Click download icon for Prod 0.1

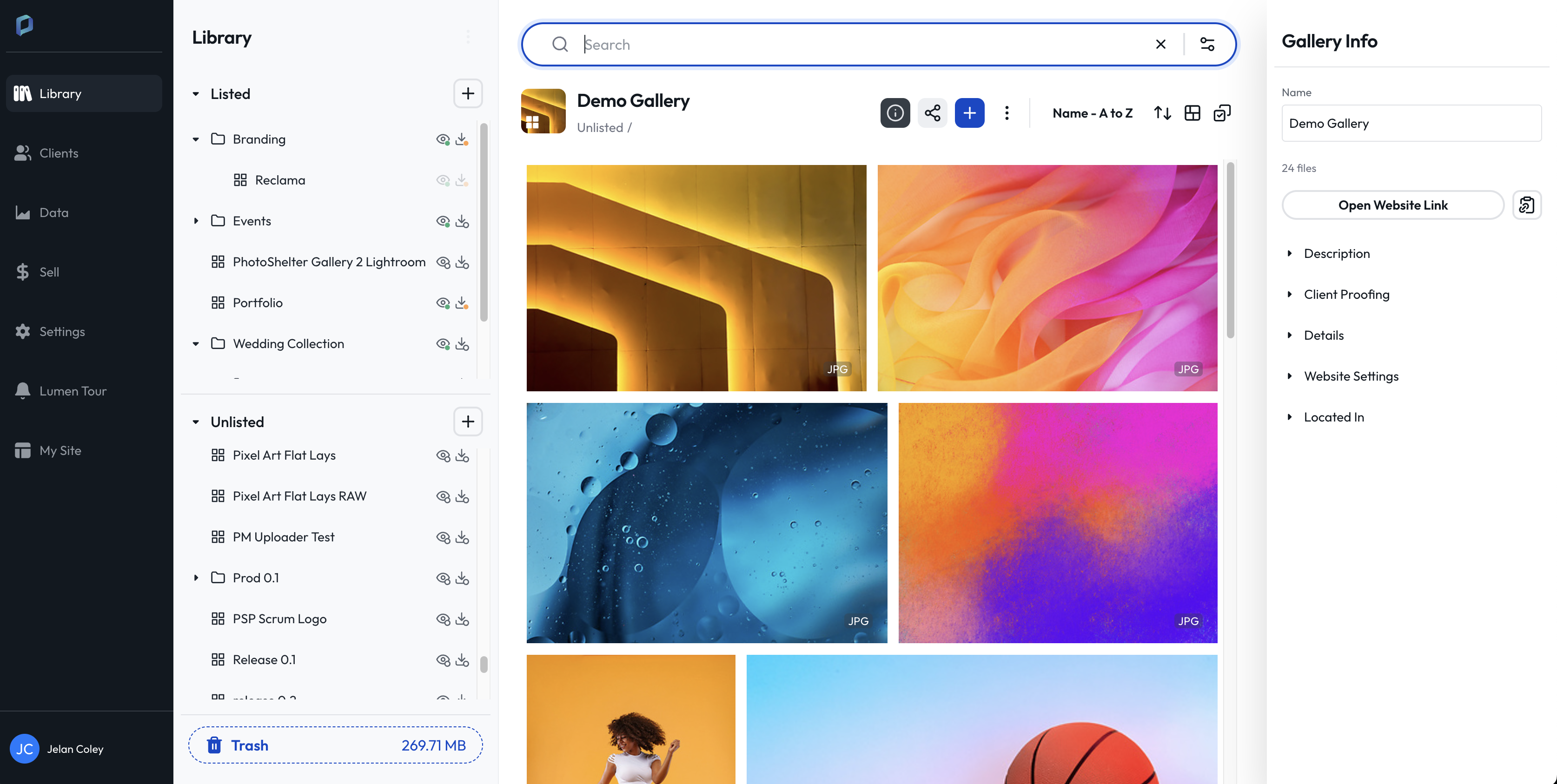coord(462,578)
